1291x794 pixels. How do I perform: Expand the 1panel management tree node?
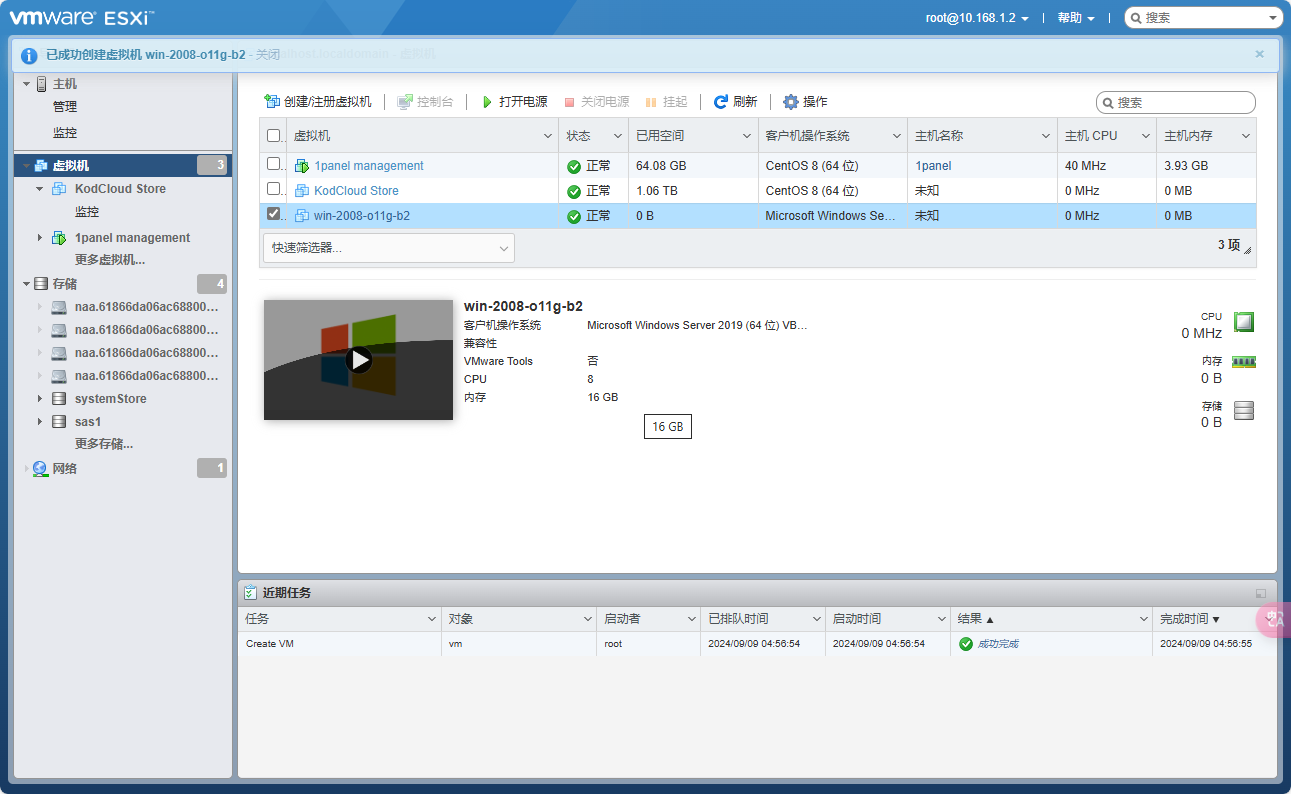tap(40, 238)
